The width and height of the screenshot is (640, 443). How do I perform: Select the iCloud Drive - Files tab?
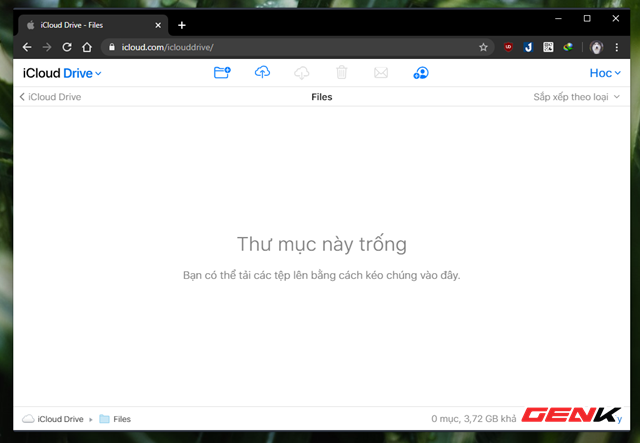(x=93, y=25)
